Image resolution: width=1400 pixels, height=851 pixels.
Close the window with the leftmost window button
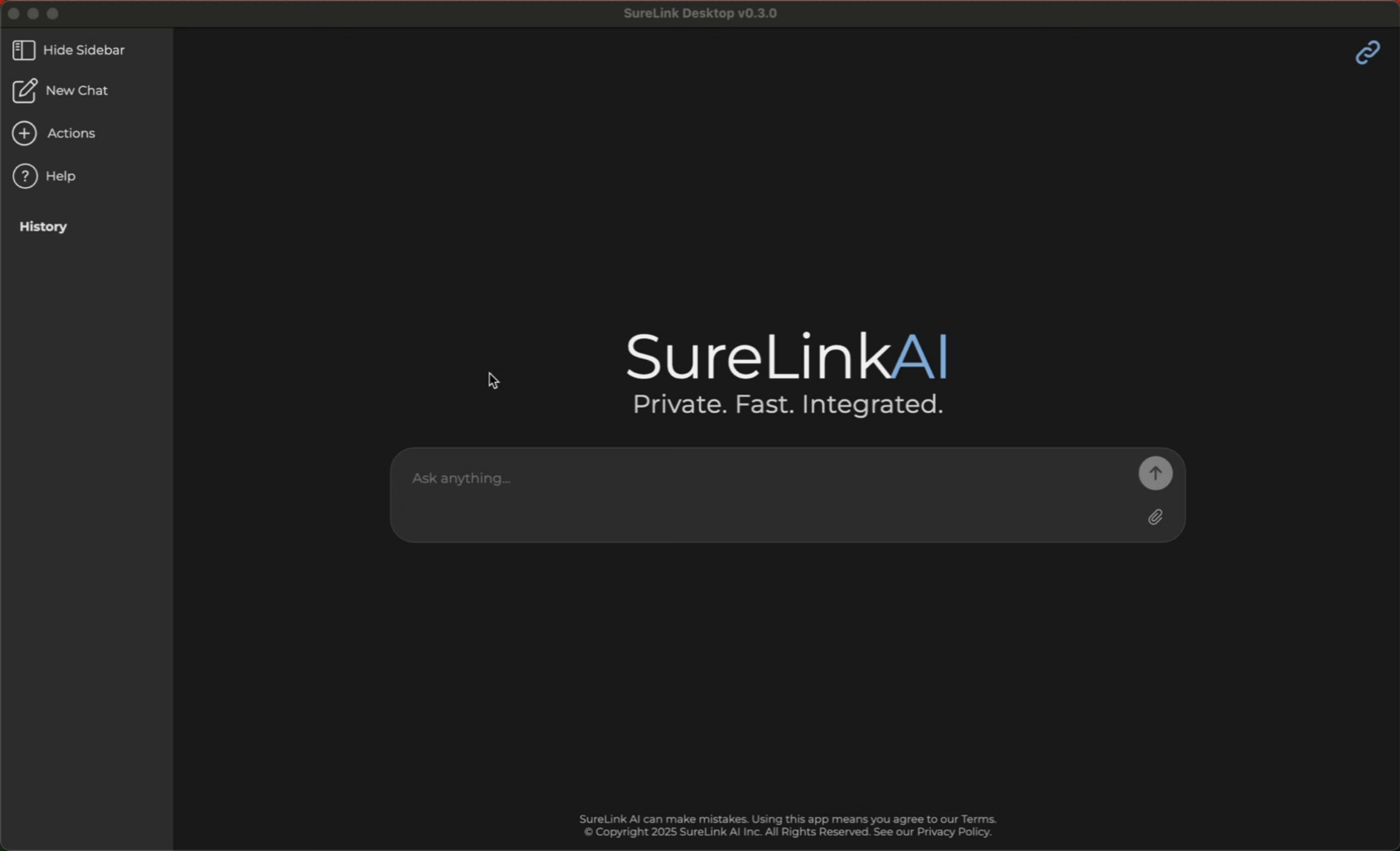(13, 13)
